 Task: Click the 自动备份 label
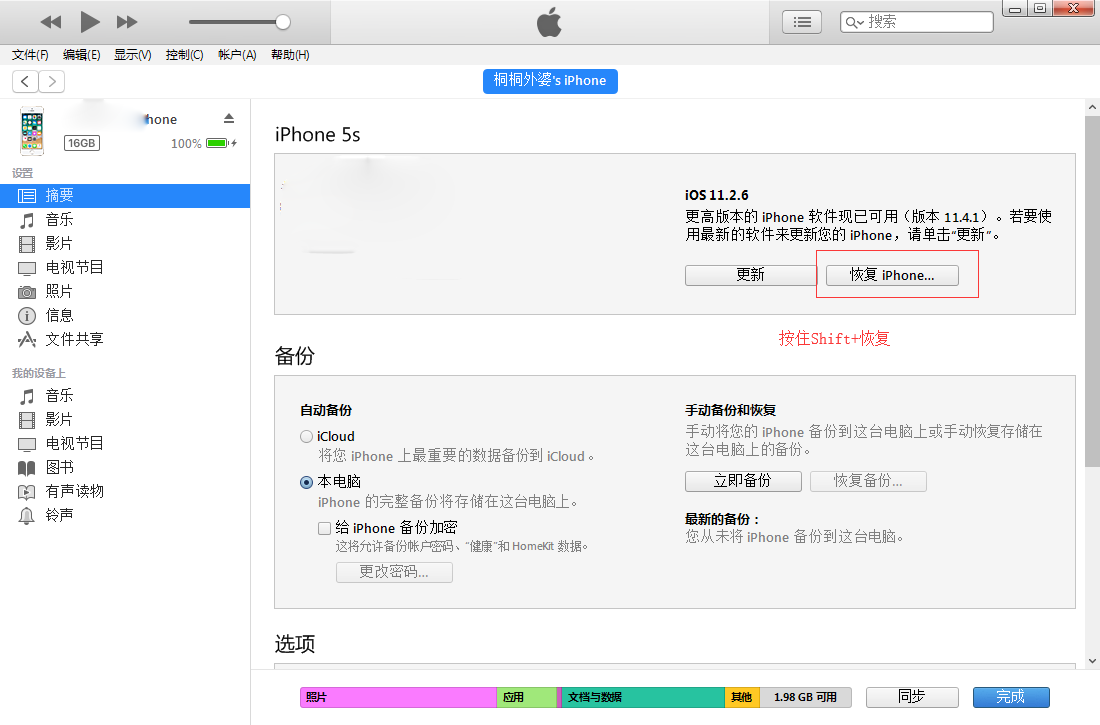click(x=326, y=411)
